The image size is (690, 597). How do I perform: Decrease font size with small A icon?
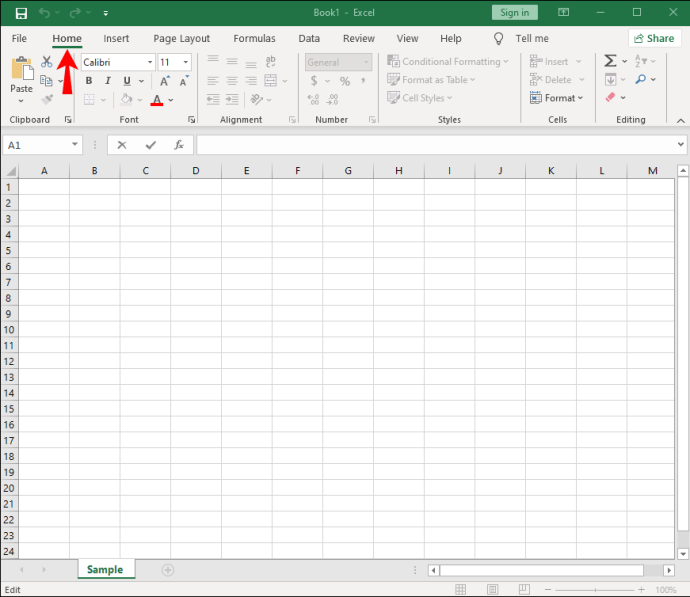point(184,81)
